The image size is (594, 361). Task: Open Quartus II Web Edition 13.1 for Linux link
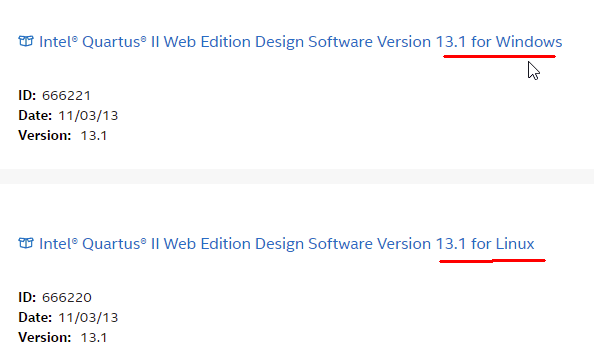click(x=286, y=244)
